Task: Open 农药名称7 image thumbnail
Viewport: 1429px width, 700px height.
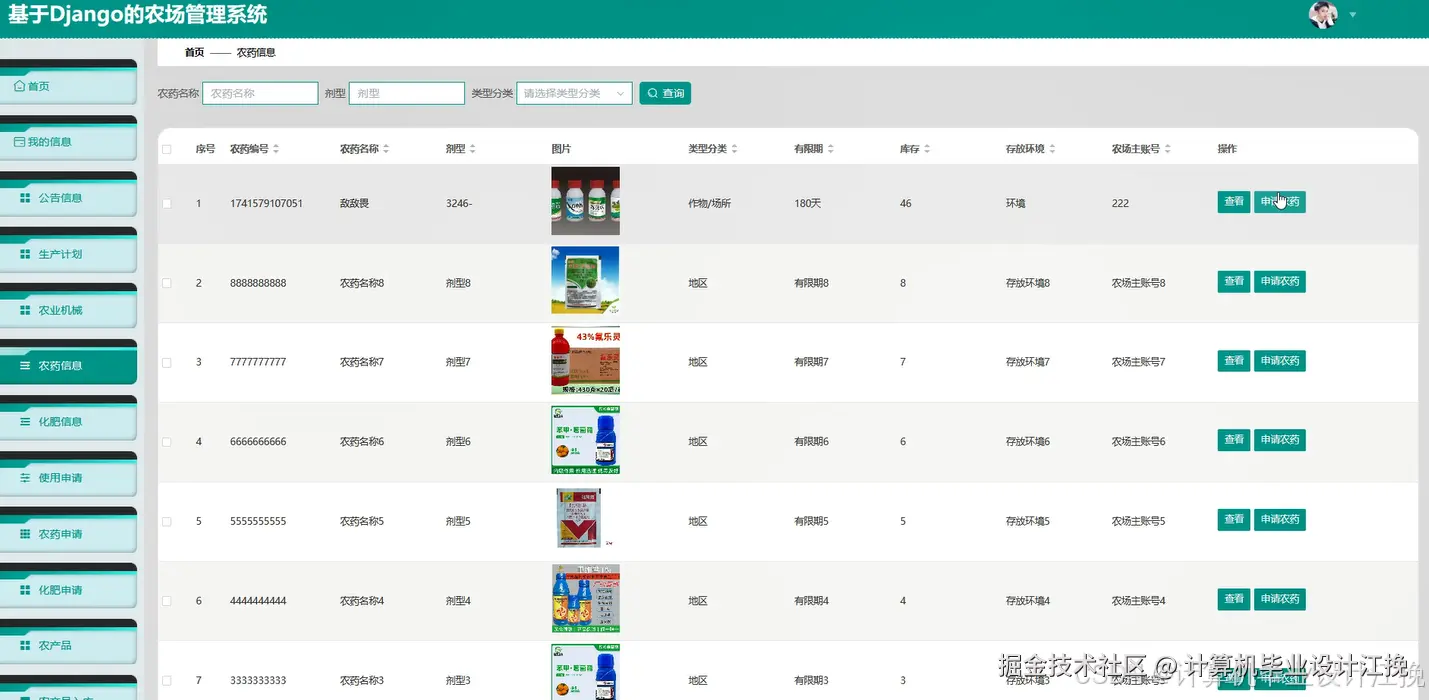Action: pyautogui.click(x=585, y=360)
